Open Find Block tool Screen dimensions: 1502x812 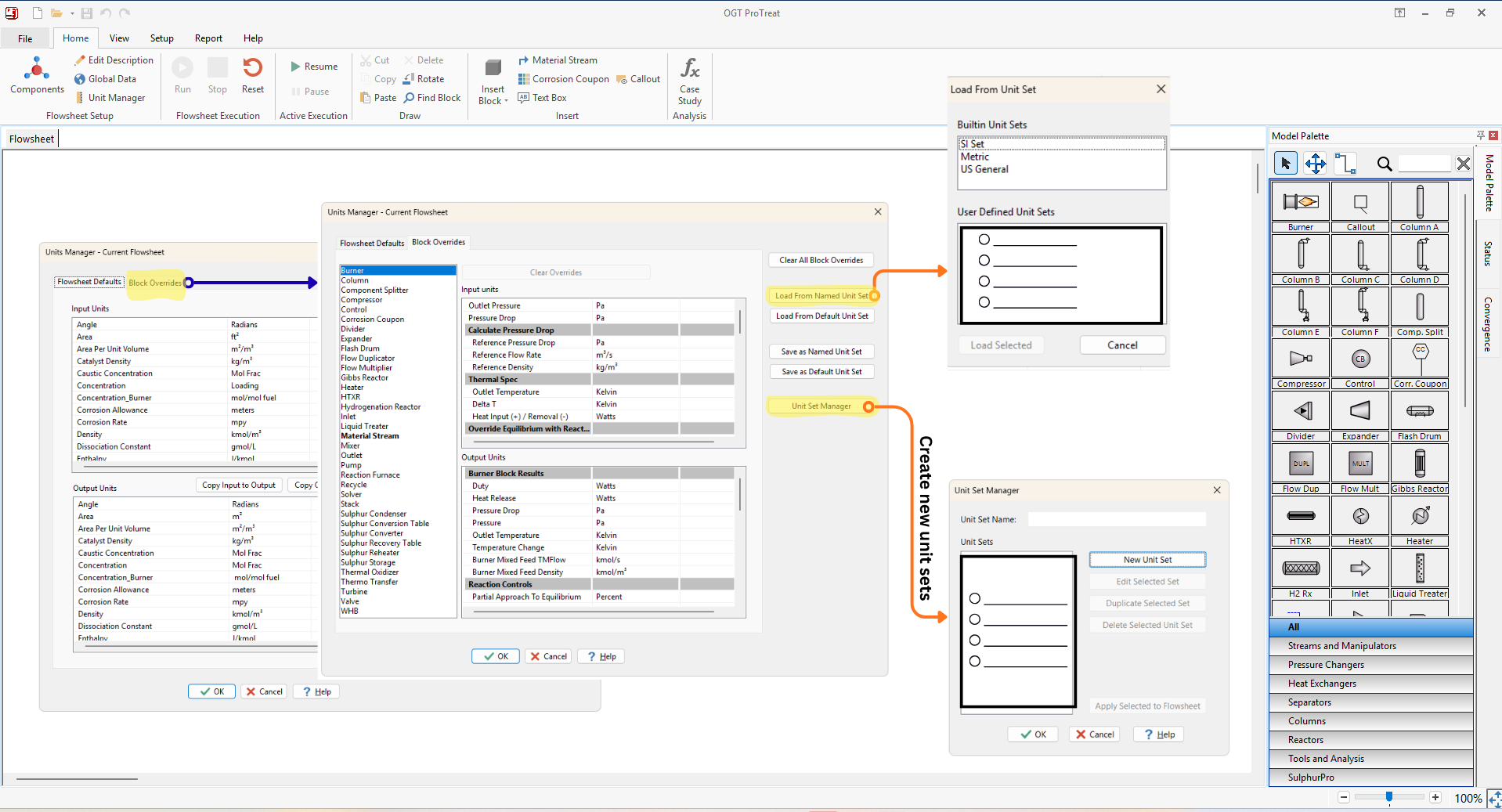(x=432, y=98)
